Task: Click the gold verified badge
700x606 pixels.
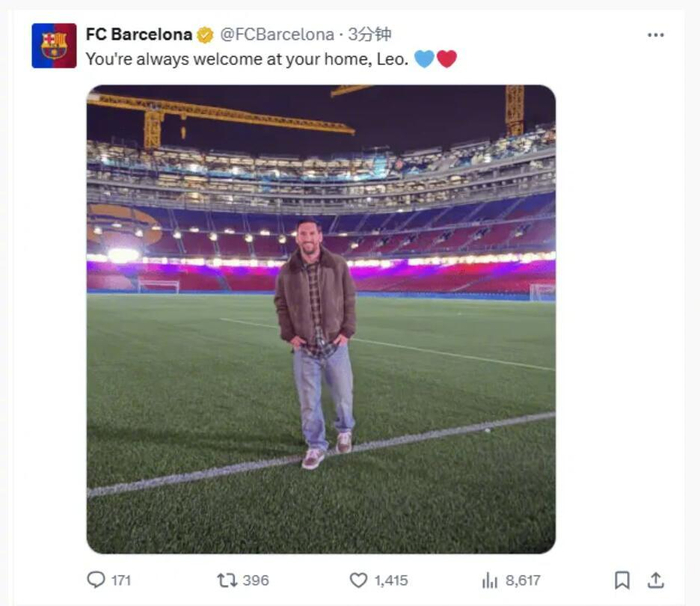Action: [205, 35]
